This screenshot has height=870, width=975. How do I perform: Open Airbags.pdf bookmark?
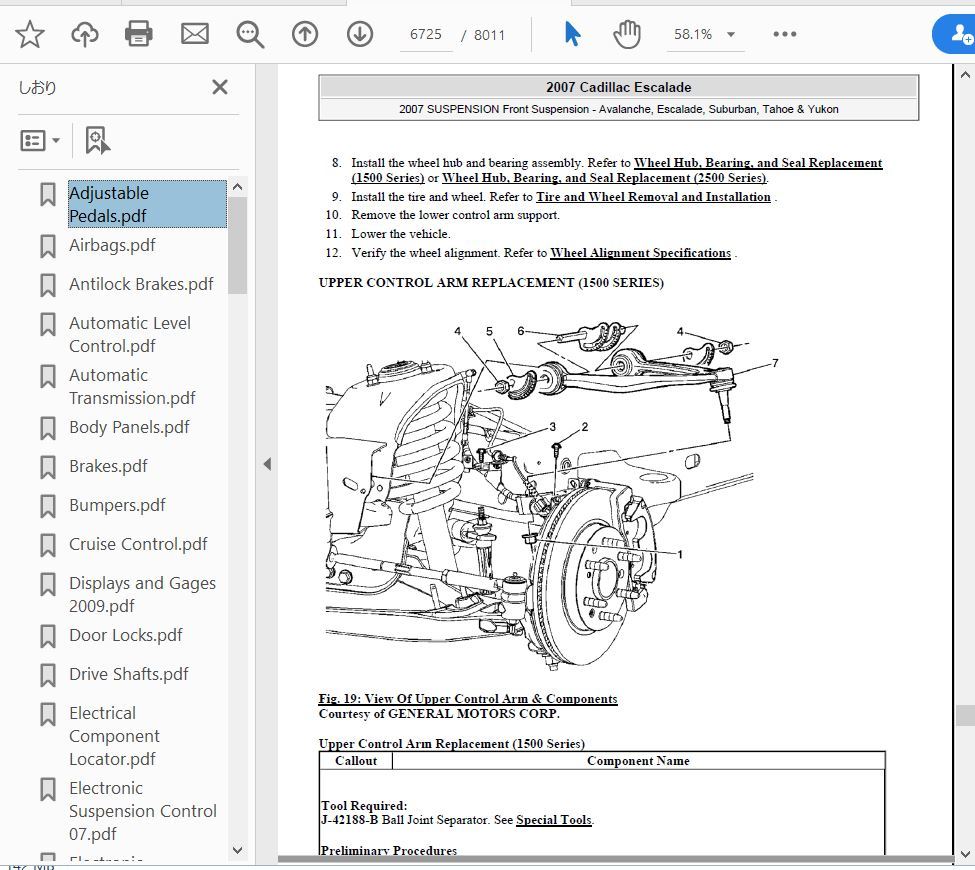click(112, 245)
